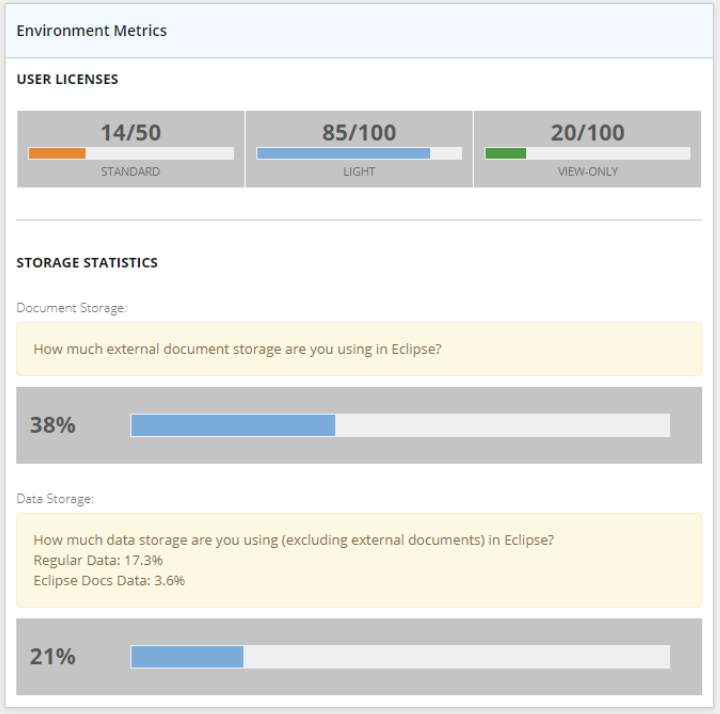Screen dimensions: 720x714
Task: Click the orange Standard license progress bar
Action: (131, 154)
